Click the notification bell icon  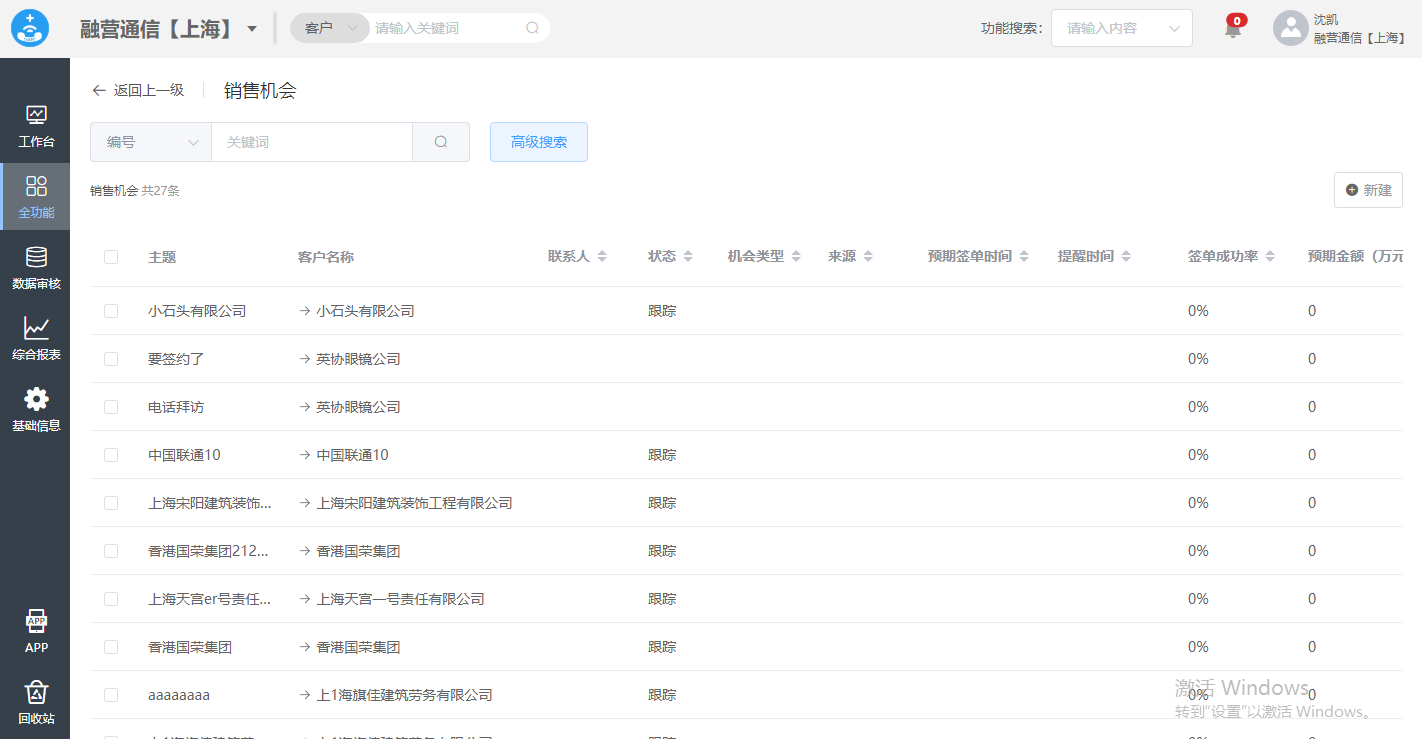pyautogui.click(x=1233, y=29)
